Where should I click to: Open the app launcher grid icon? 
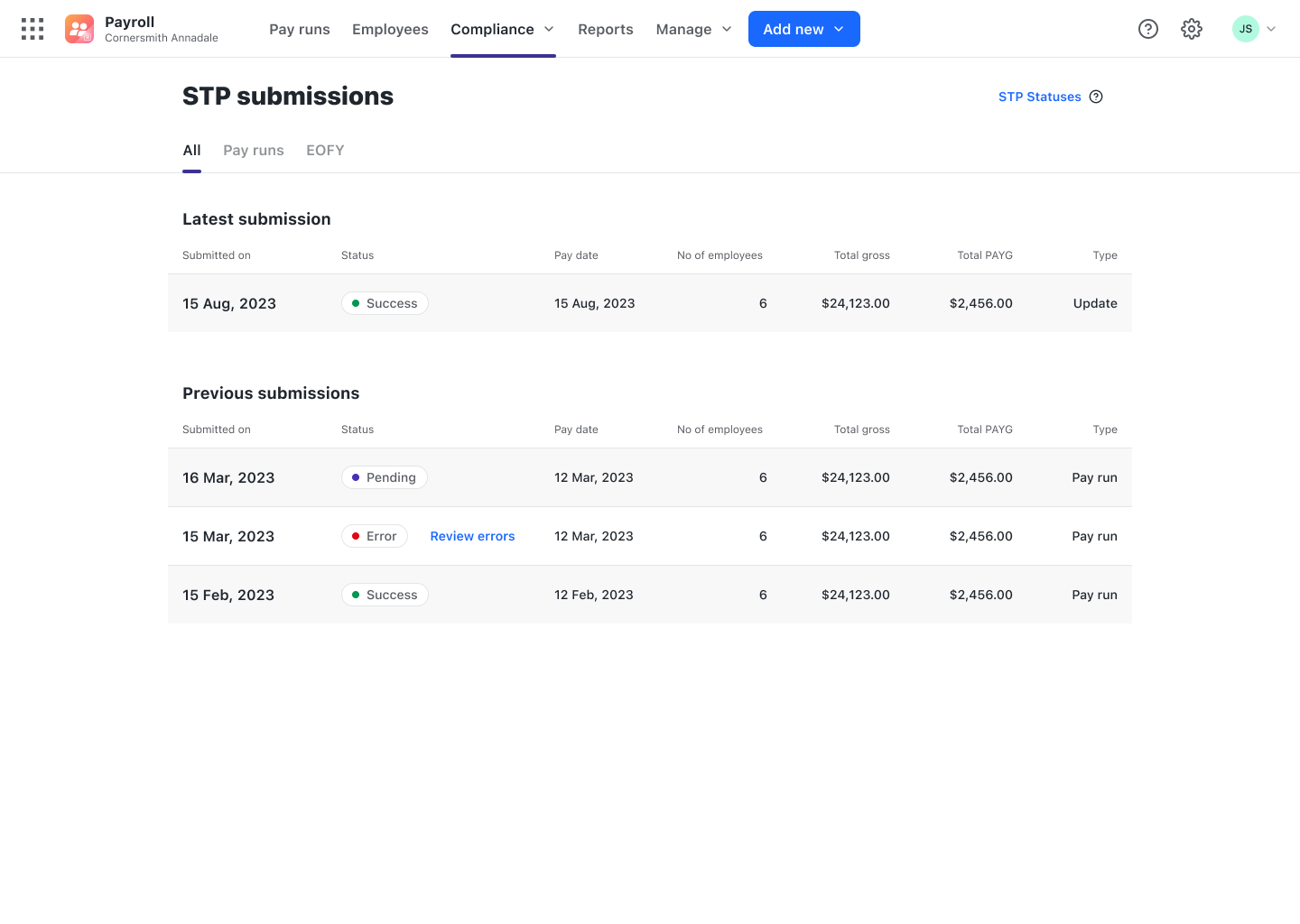32,29
